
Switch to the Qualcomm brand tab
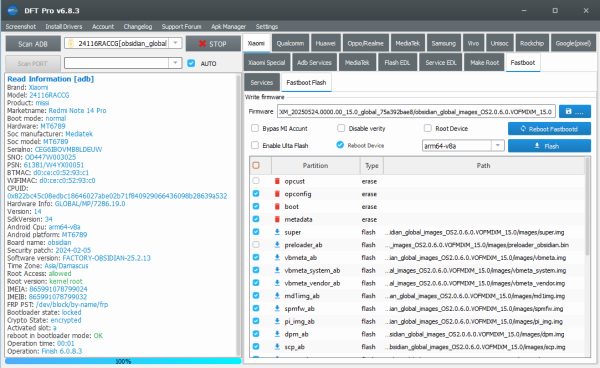(290, 43)
